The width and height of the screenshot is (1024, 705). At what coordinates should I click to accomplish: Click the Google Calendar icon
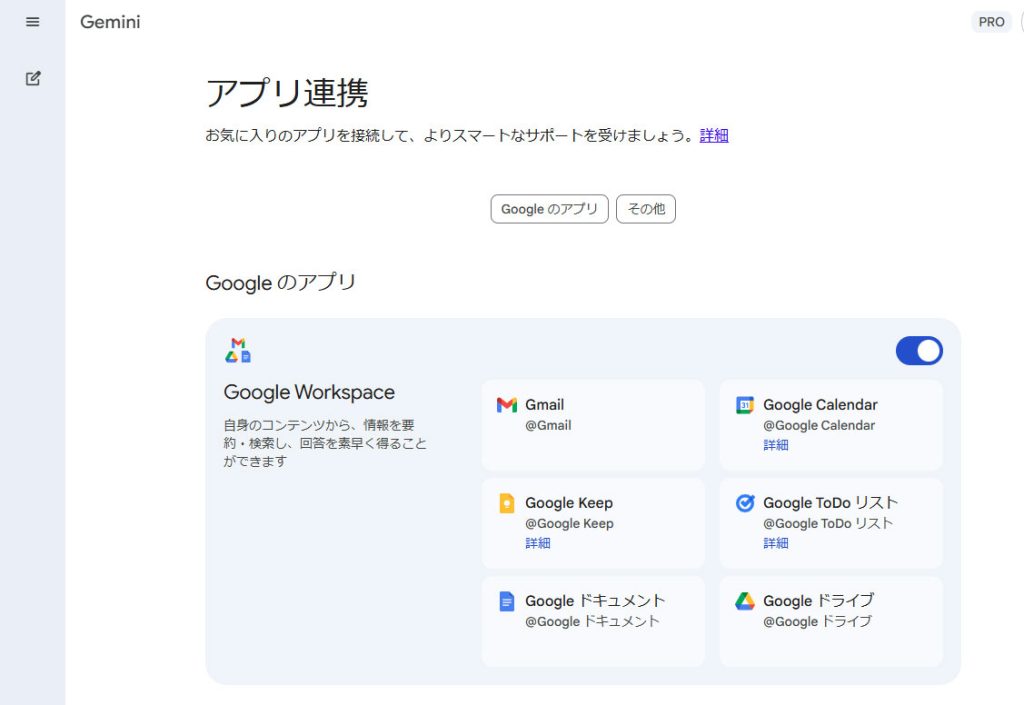[x=745, y=405]
